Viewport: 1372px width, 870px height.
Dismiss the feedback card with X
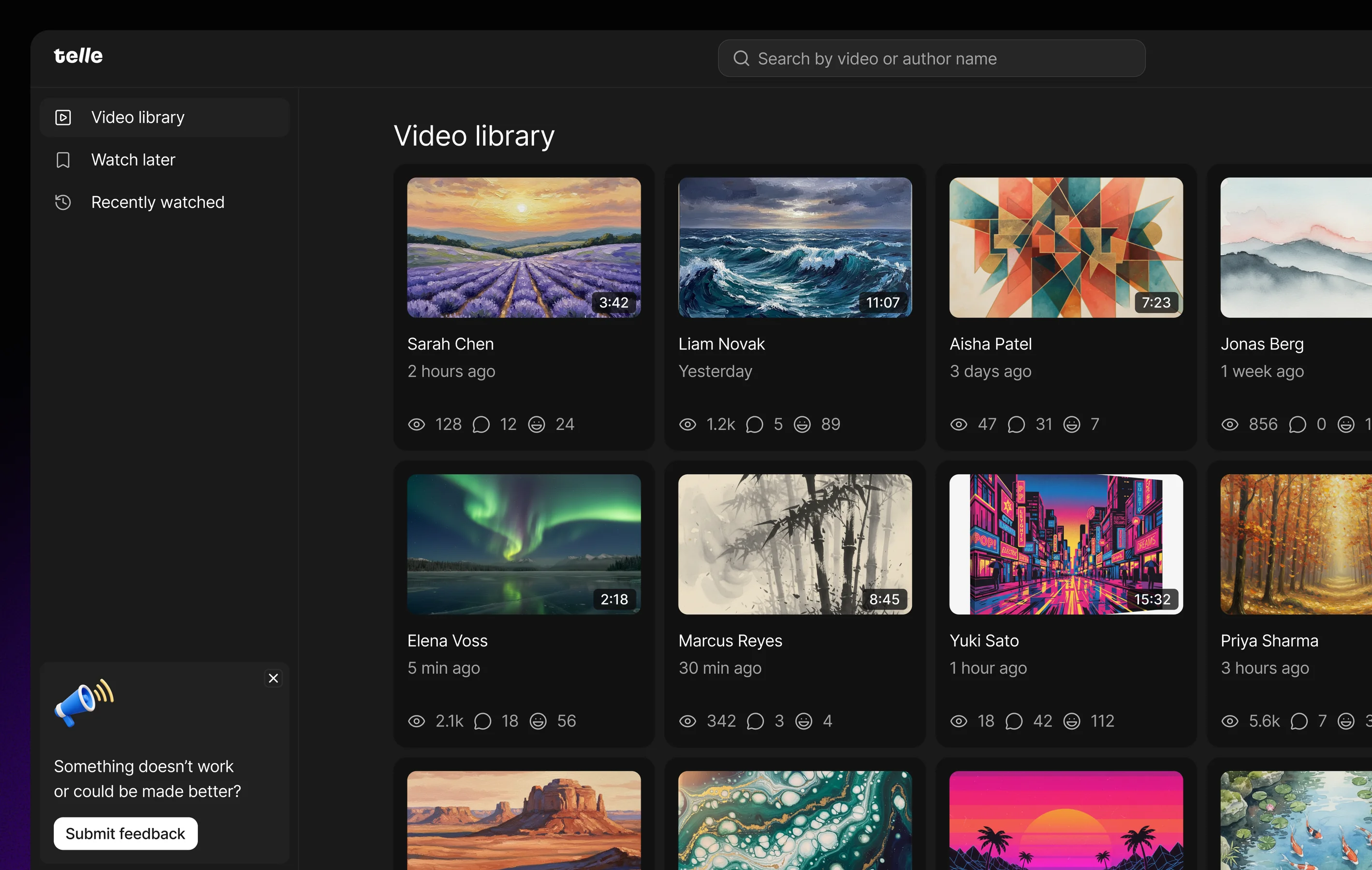[274, 678]
